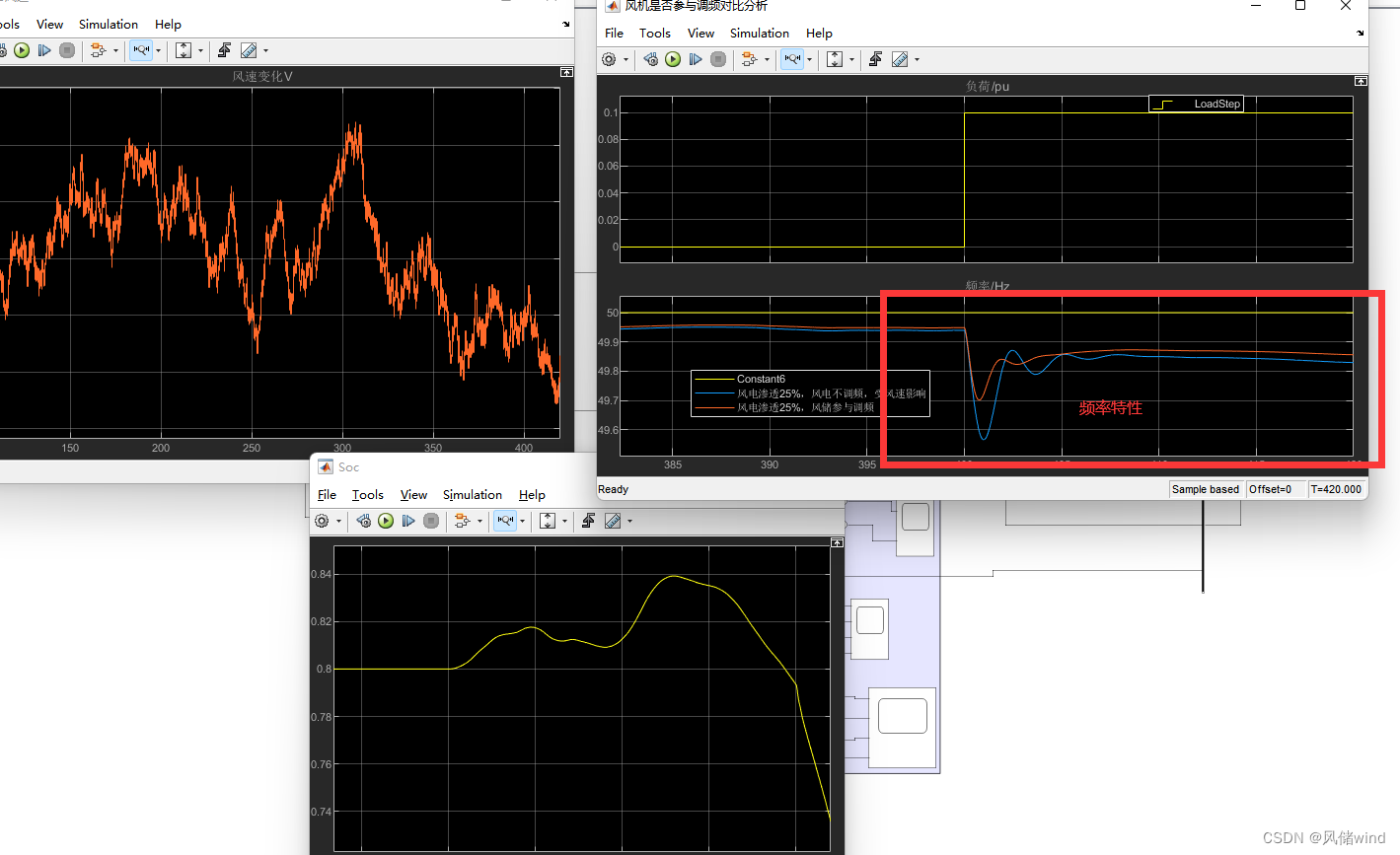This screenshot has height=855, width=1400.
Task: Click Step Forward in frequency comparison scope
Action: tap(696, 59)
